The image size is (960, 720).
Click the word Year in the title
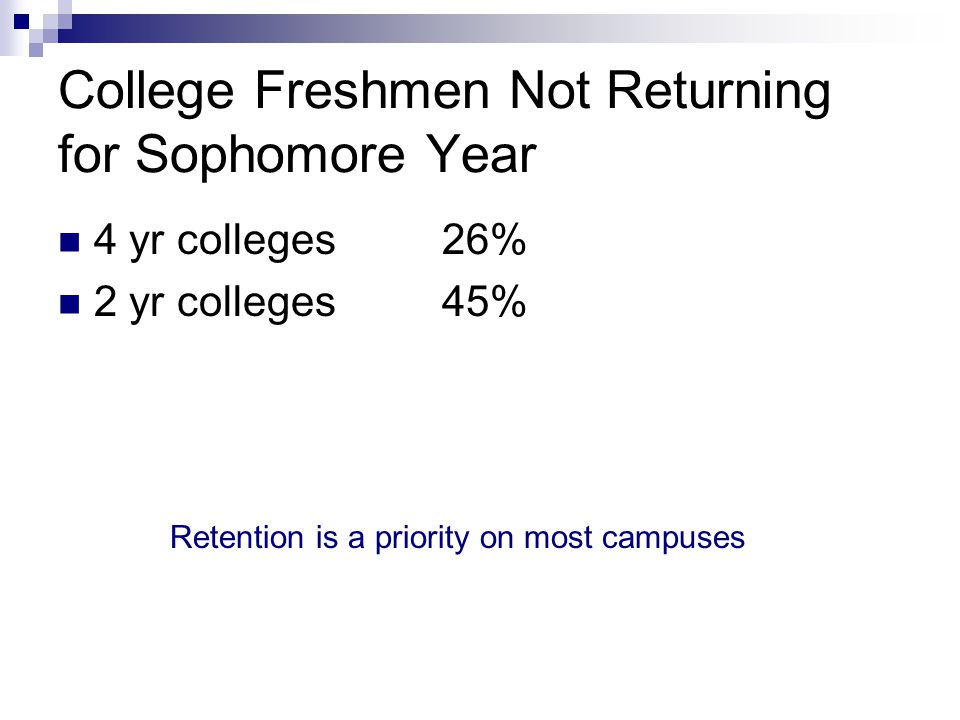[x=481, y=154]
